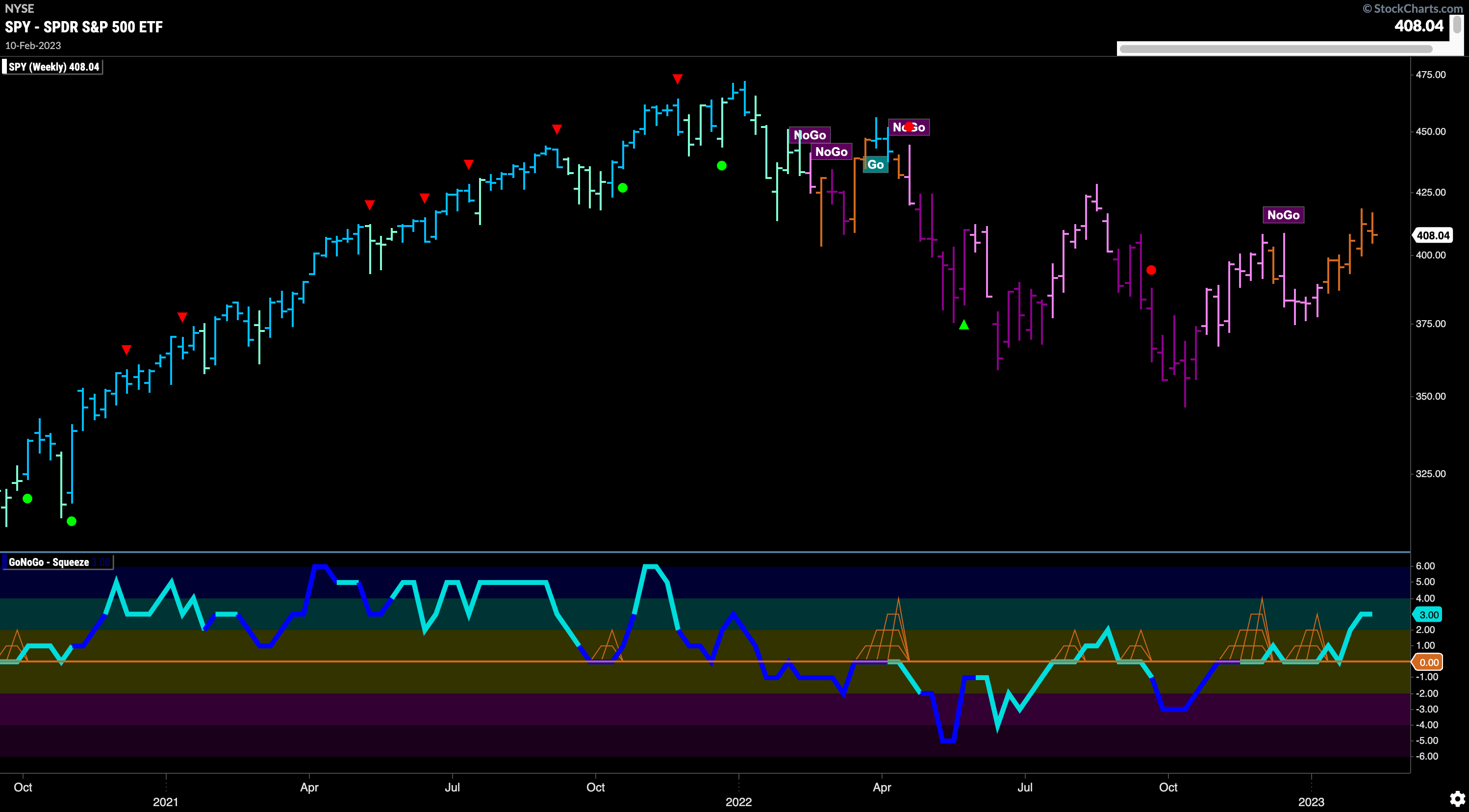
Task: Click the second NoGo label from January 2022
Action: click(832, 152)
